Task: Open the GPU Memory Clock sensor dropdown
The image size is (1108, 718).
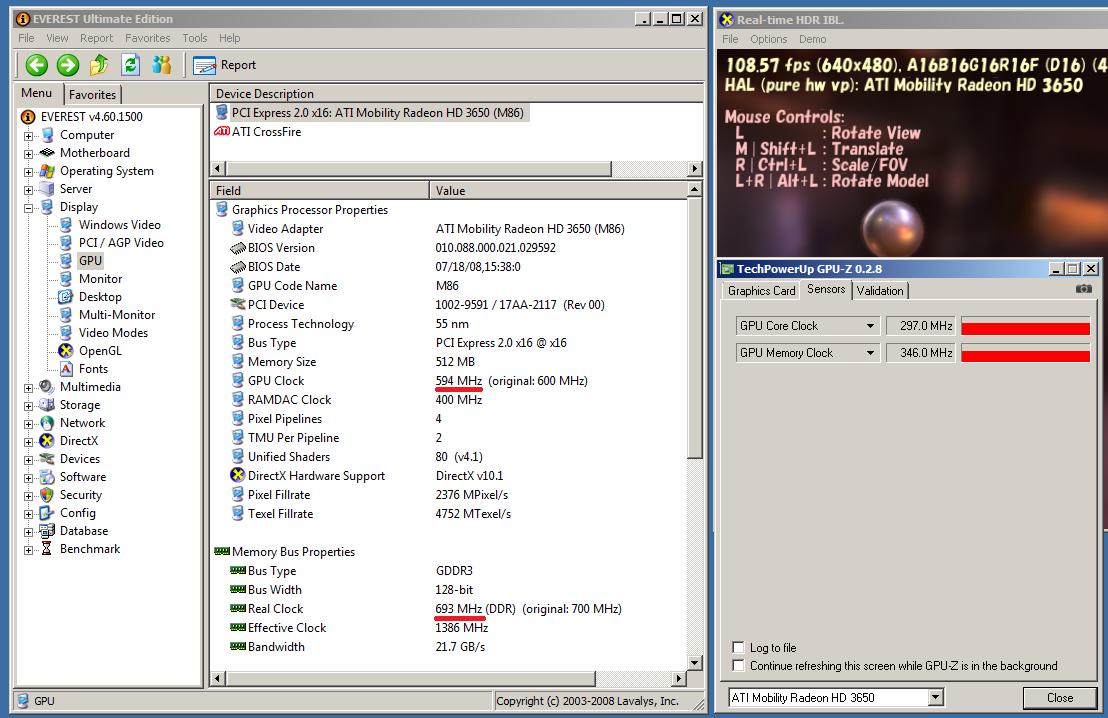Action: 870,353
